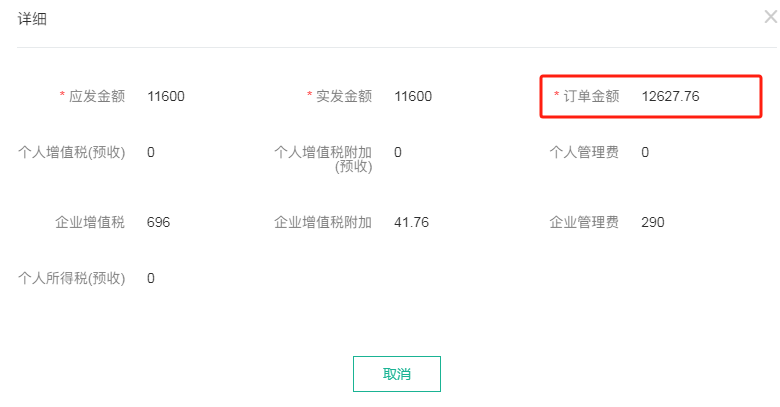Click the 取消 button
This screenshot has width=780, height=407.
[396, 374]
